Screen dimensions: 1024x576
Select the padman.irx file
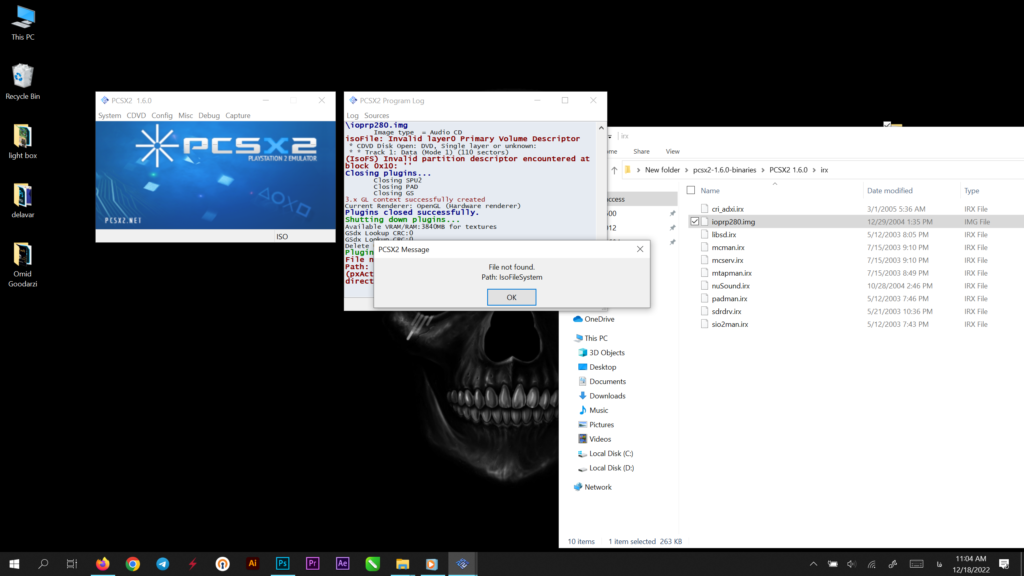pos(727,298)
